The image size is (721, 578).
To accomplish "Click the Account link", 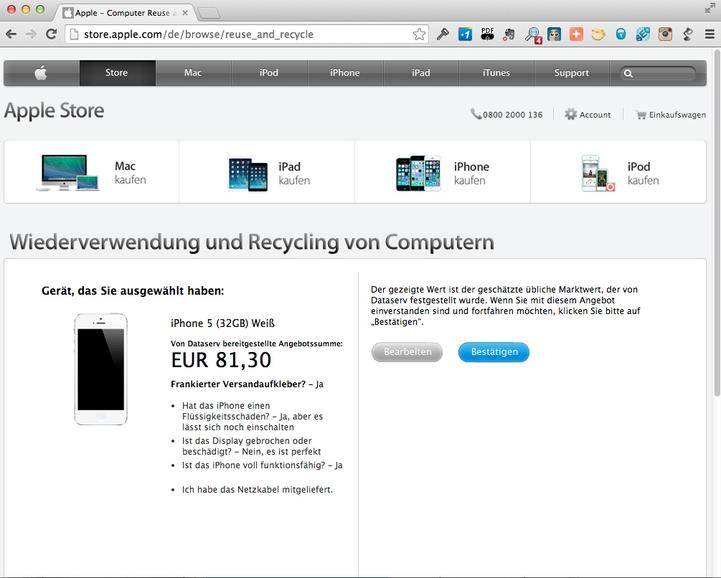I will pyautogui.click(x=595, y=114).
